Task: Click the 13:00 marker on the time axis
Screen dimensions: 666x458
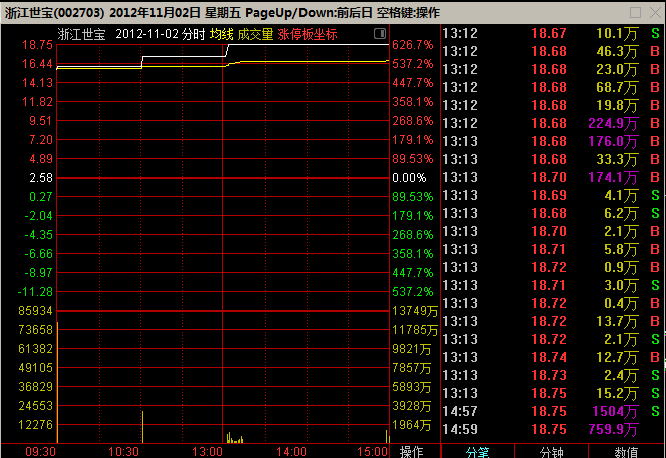Action: pos(208,451)
